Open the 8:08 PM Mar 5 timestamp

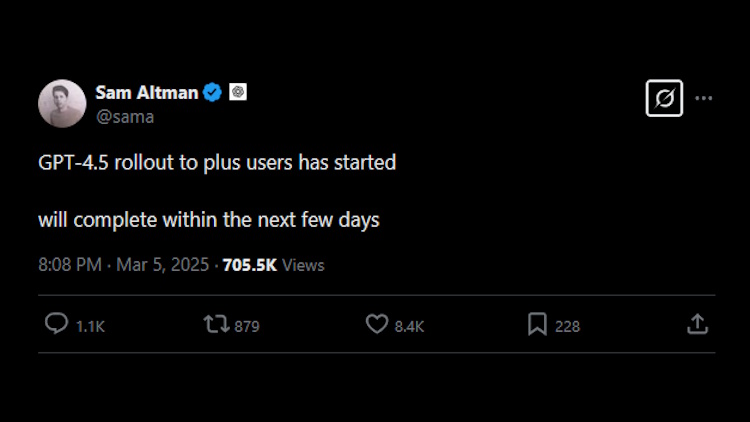coord(124,265)
